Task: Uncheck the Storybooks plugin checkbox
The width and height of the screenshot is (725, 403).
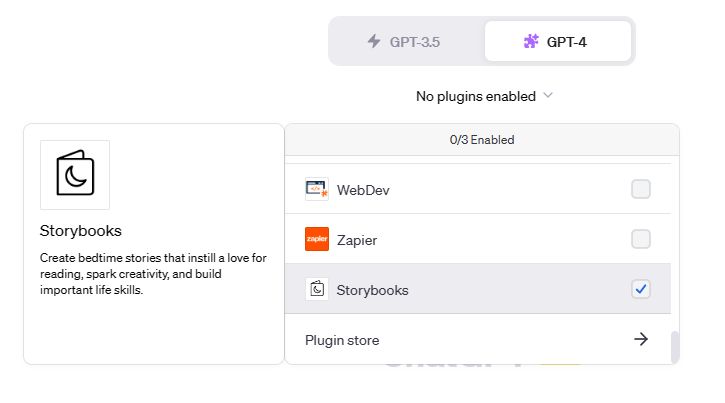Action: pos(641,289)
